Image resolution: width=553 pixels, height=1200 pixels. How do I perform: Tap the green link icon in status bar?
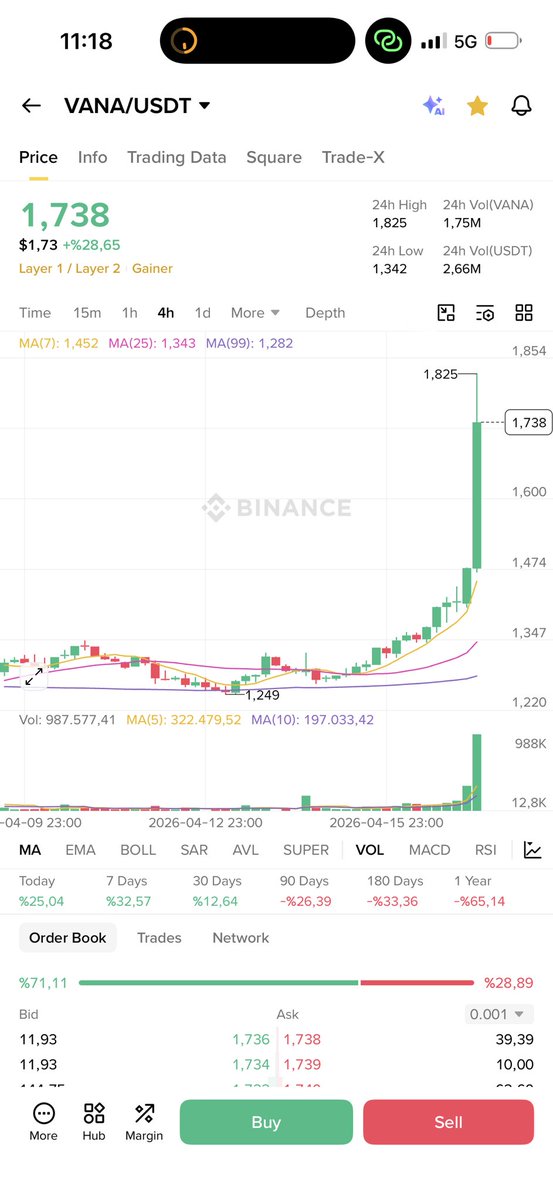click(386, 41)
